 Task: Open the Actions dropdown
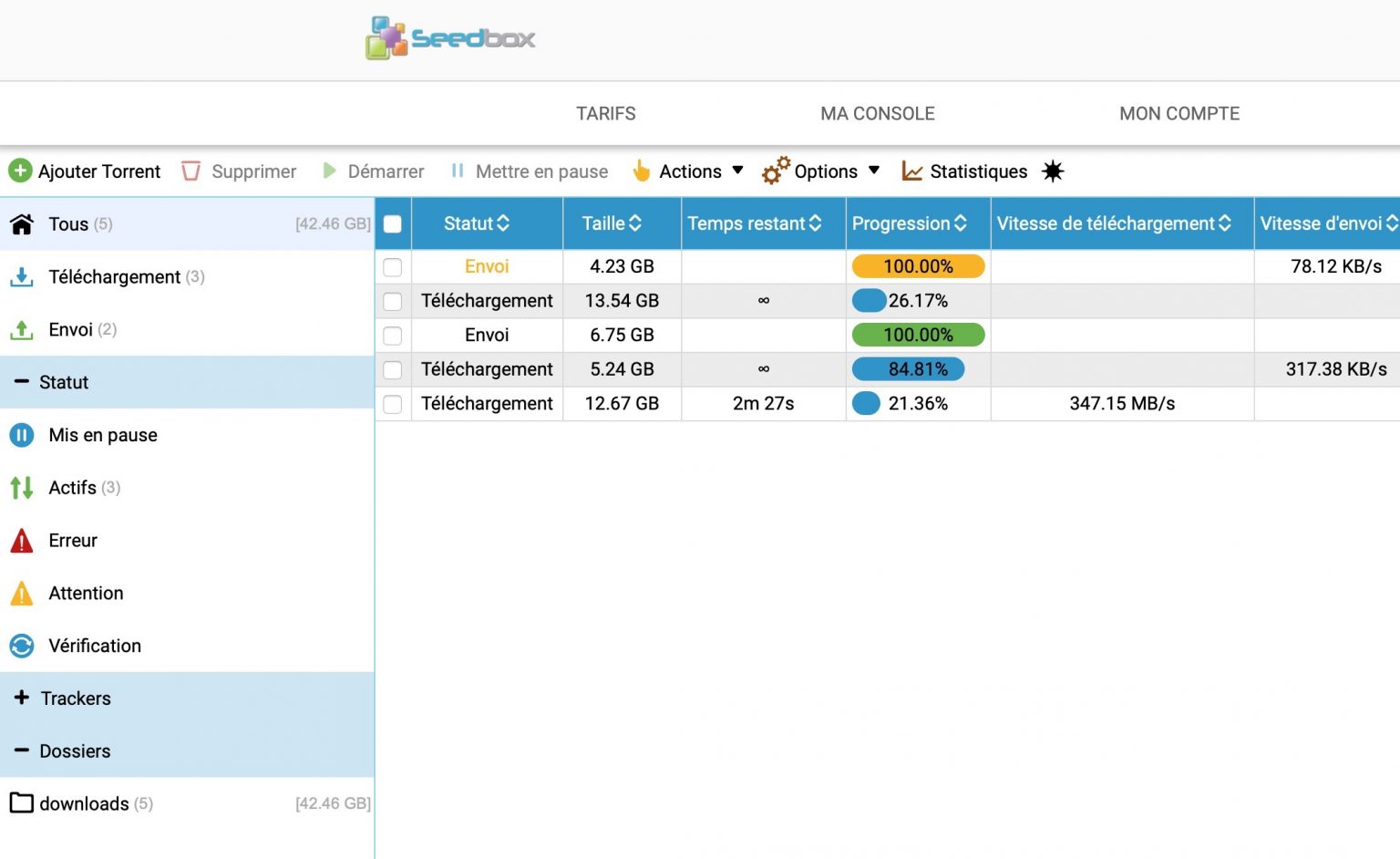coord(690,171)
